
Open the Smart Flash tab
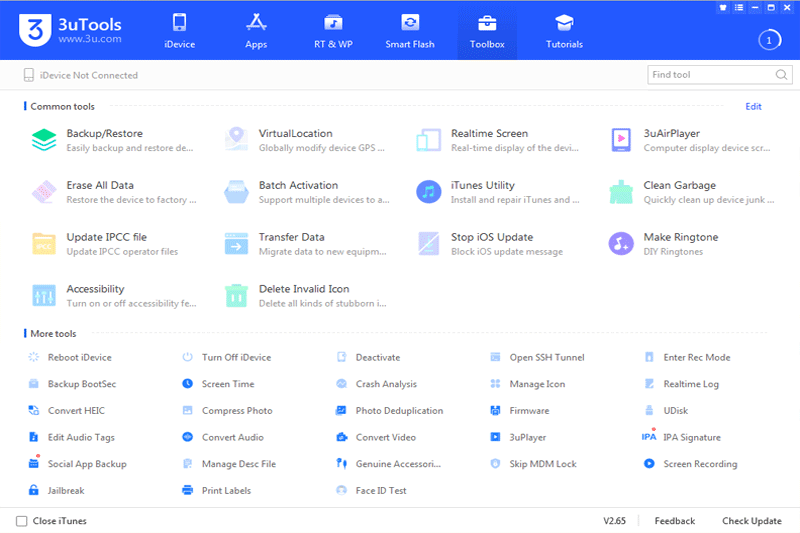tap(410, 31)
